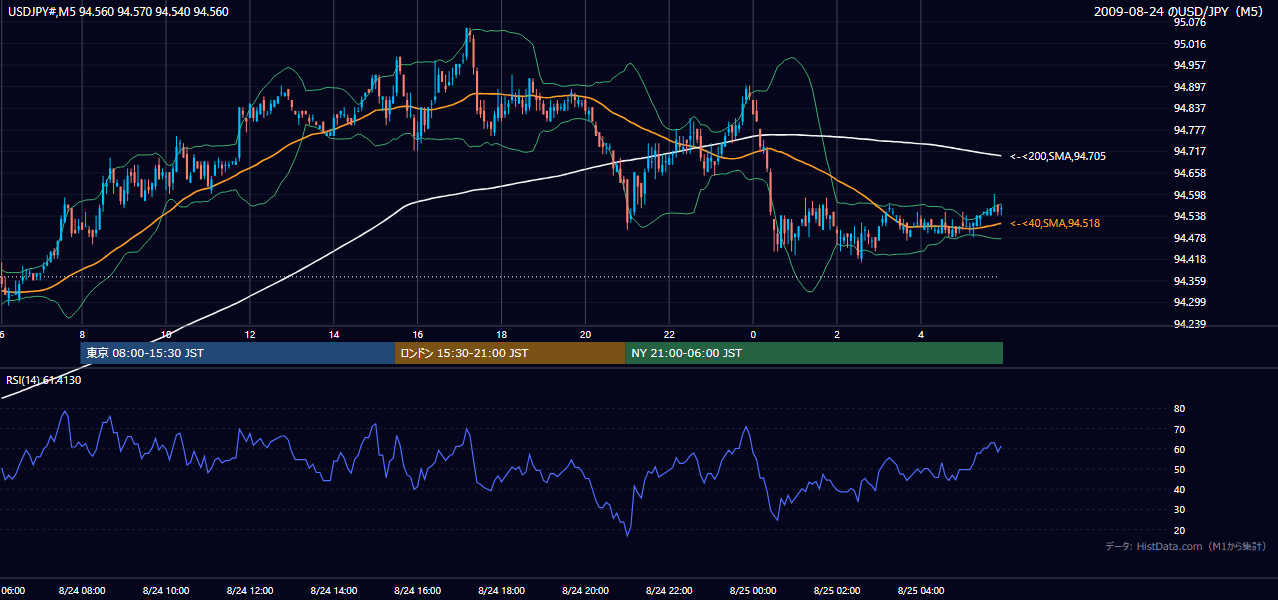Image resolution: width=1278 pixels, height=600 pixels.
Task: Click price axis value 94.538
Action: 1190,216
